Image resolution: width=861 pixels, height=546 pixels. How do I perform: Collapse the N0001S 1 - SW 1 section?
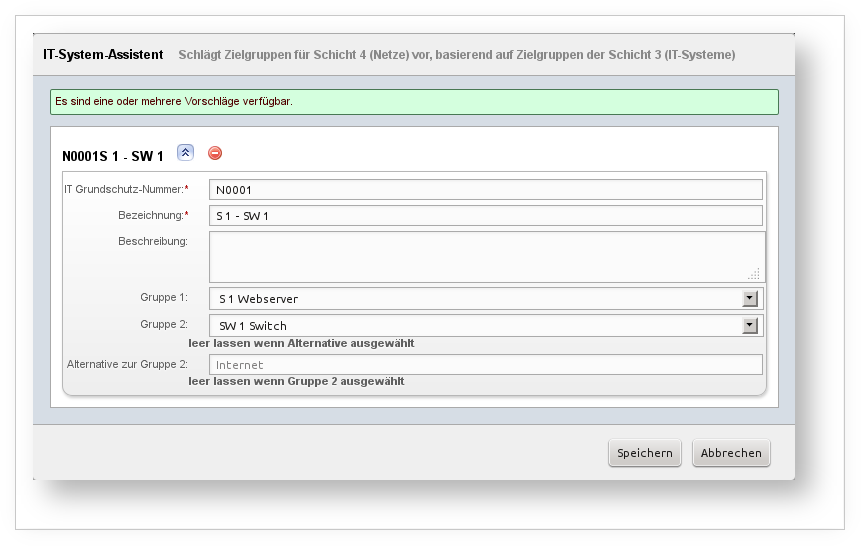(x=185, y=153)
